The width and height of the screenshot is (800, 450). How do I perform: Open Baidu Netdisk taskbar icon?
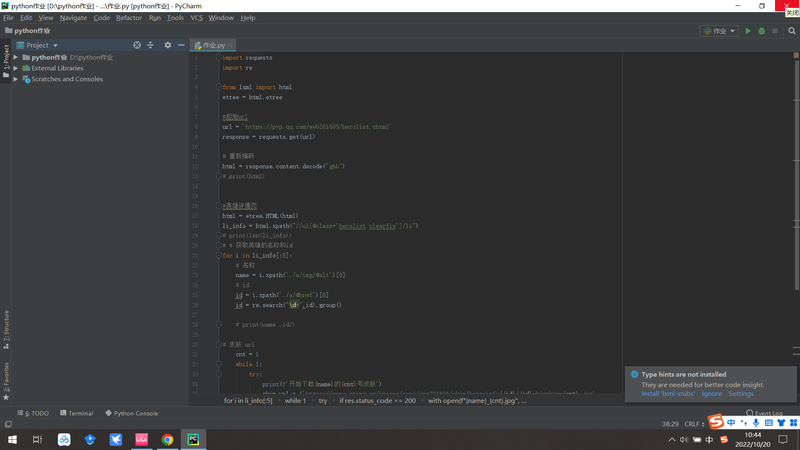coord(64,440)
